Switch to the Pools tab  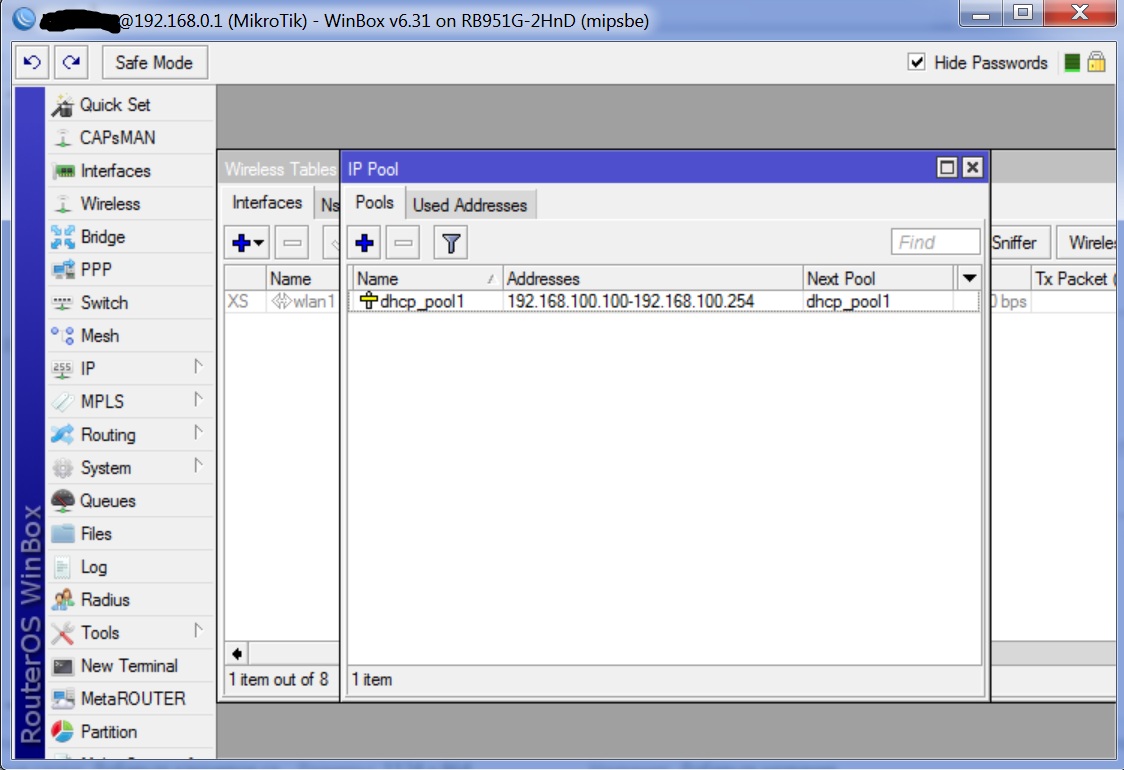374,203
